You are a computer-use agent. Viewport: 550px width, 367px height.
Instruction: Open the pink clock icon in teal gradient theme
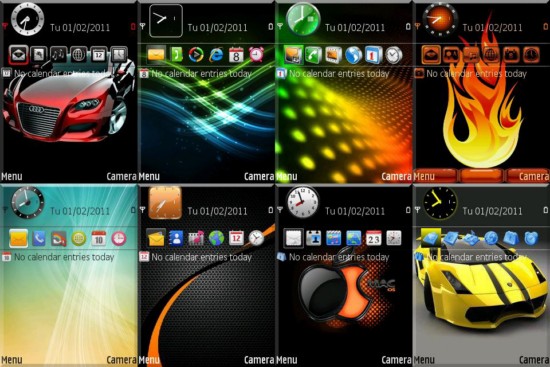click(x=119, y=238)
